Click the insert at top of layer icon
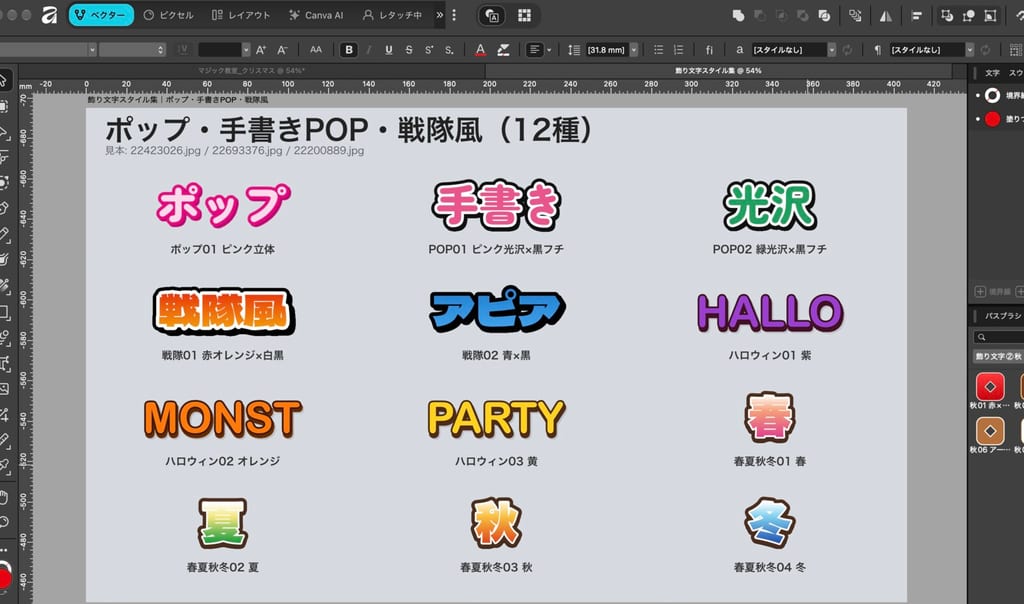The image size is (1024, 604). click(x=968, y=16)
